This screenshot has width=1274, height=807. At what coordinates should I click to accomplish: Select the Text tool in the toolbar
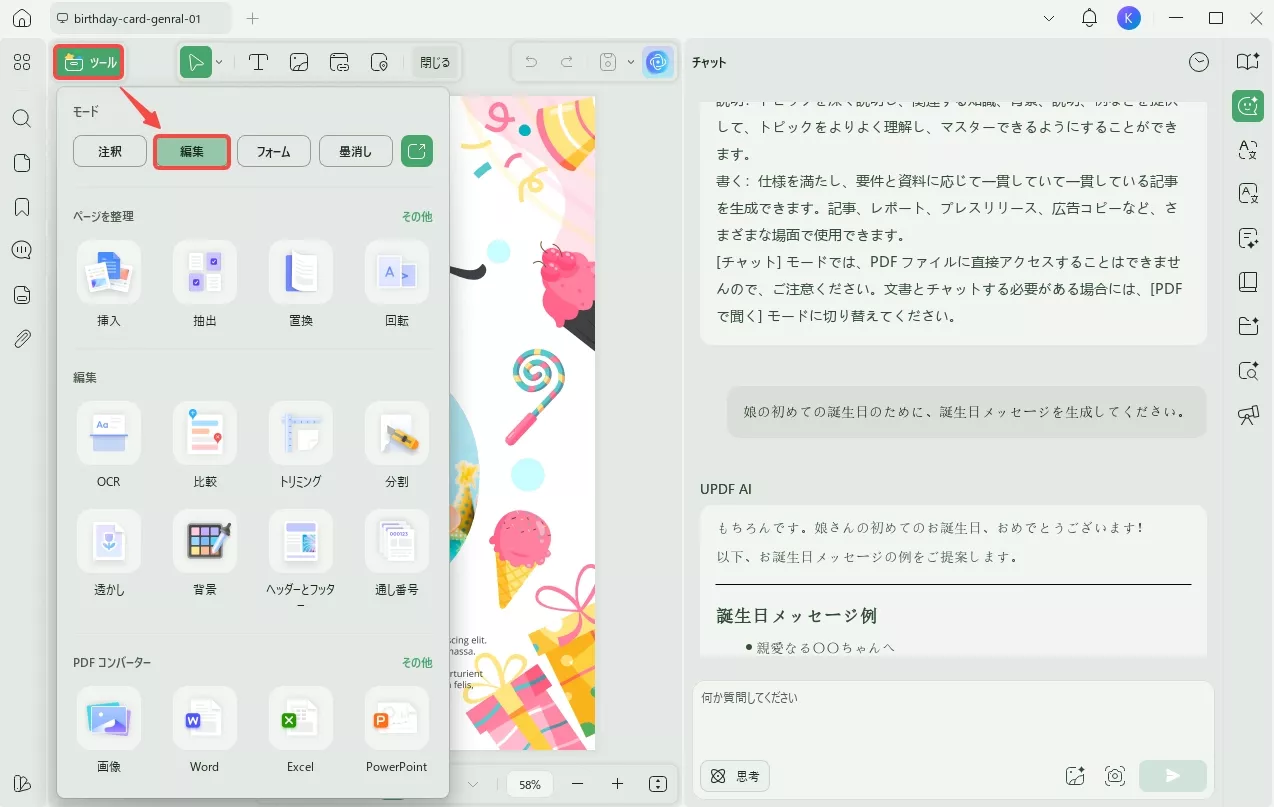coord(259,61)
